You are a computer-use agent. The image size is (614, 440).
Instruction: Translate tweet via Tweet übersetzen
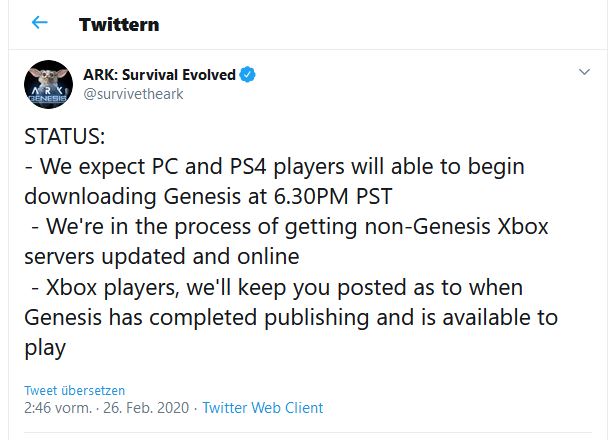coord(74,390)
